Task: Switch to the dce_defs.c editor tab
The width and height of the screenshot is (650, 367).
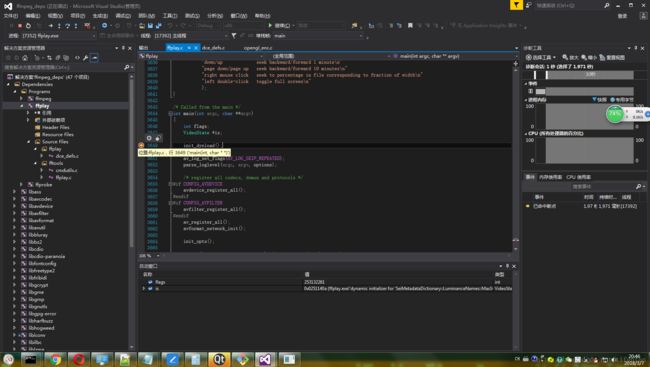Action: click(213, 48)
